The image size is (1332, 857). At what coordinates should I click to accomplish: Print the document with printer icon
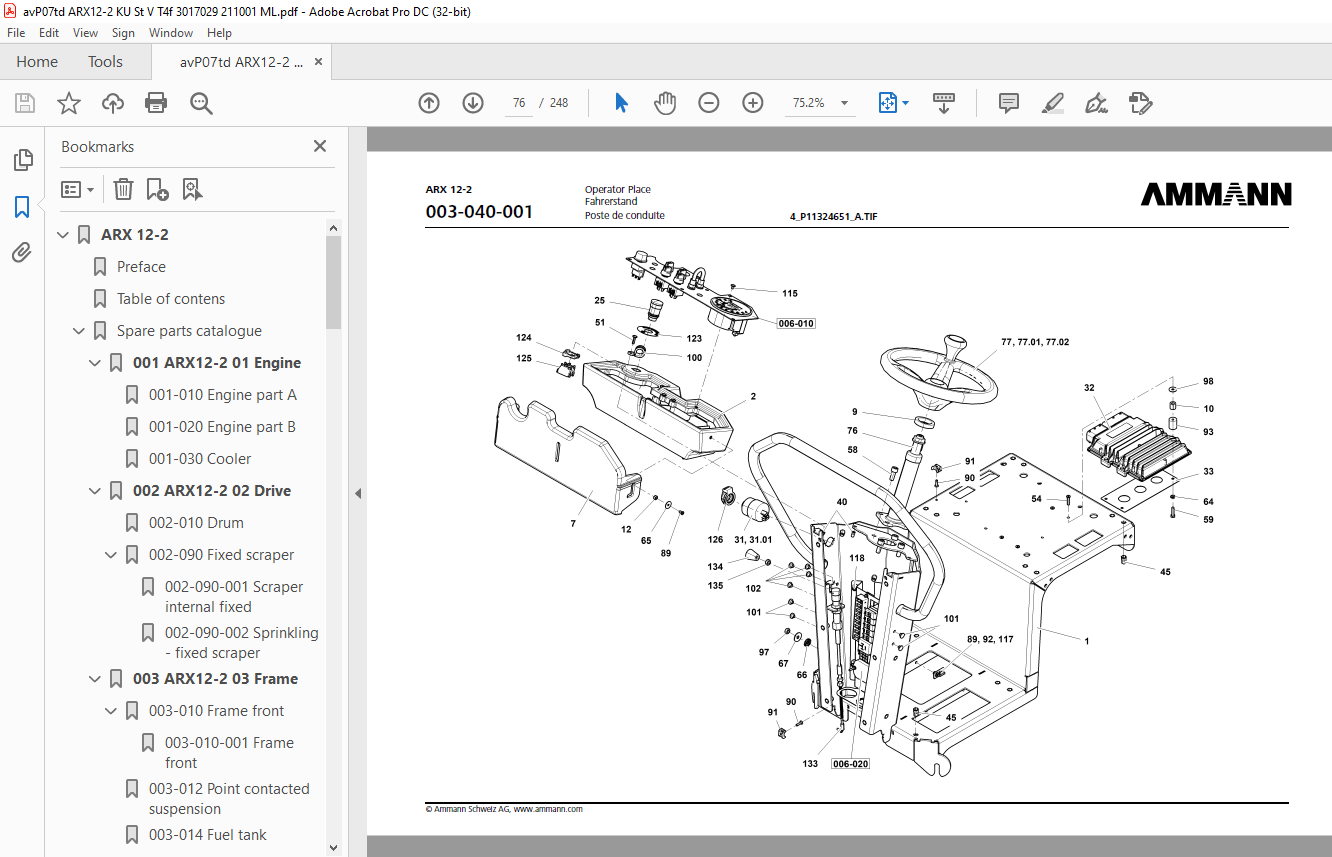click(156, 103)
